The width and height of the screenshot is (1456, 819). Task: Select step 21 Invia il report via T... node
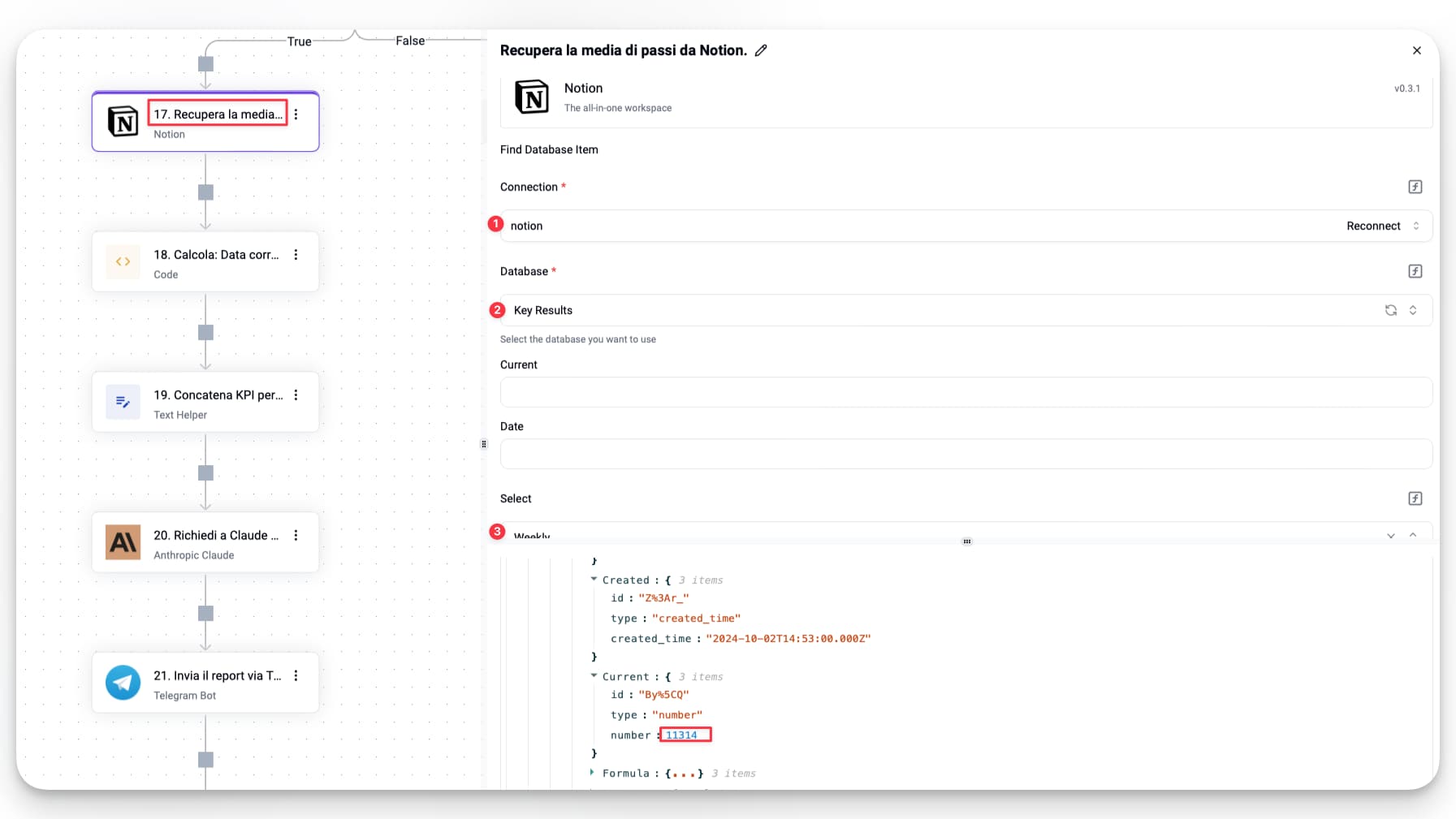205,683
